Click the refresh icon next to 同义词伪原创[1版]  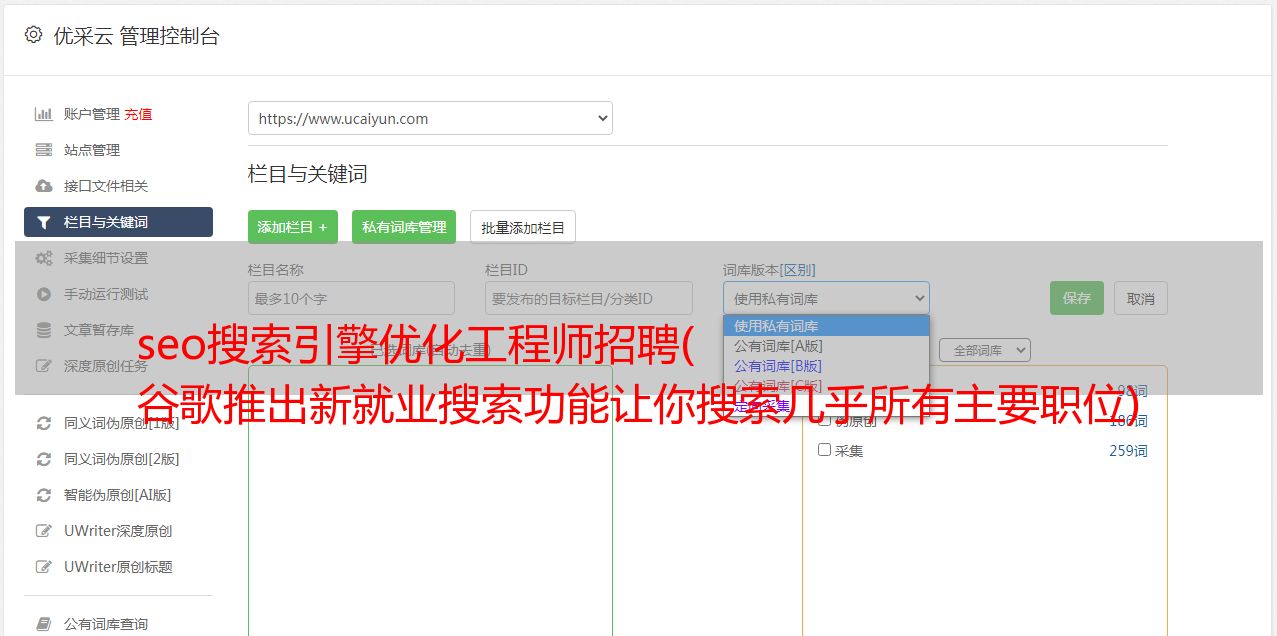44,423
